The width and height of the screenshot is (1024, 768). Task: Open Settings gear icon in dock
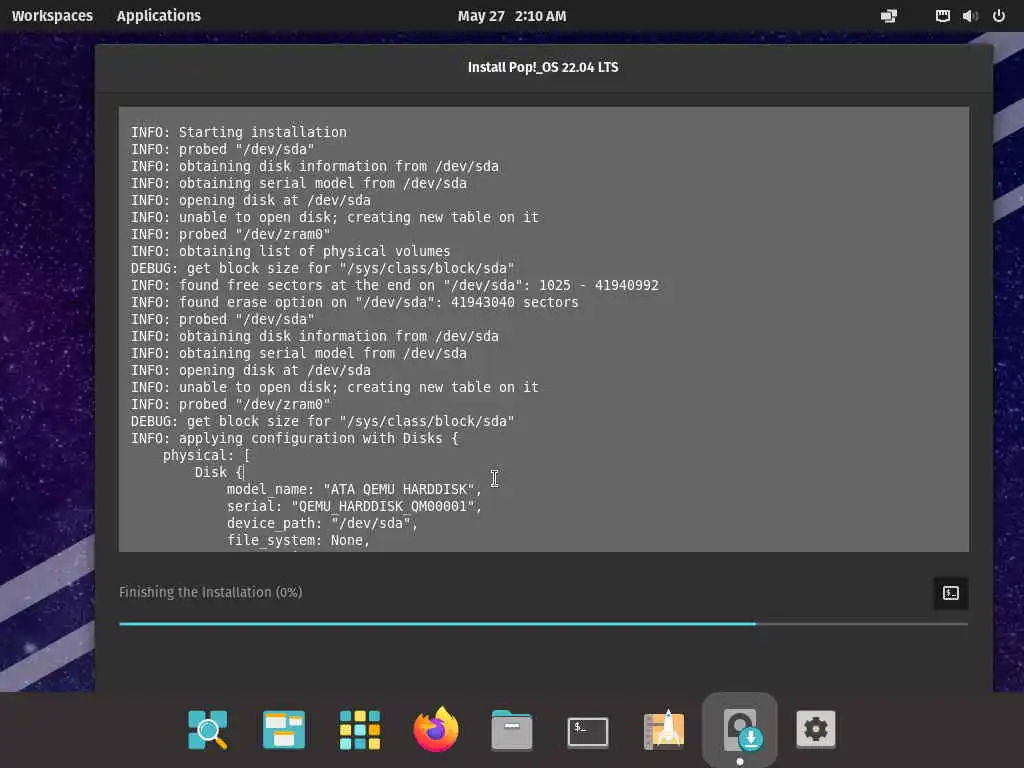tap(816, 729)
